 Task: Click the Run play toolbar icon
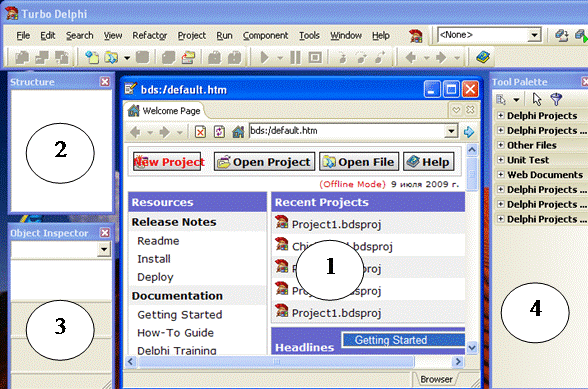265,58
